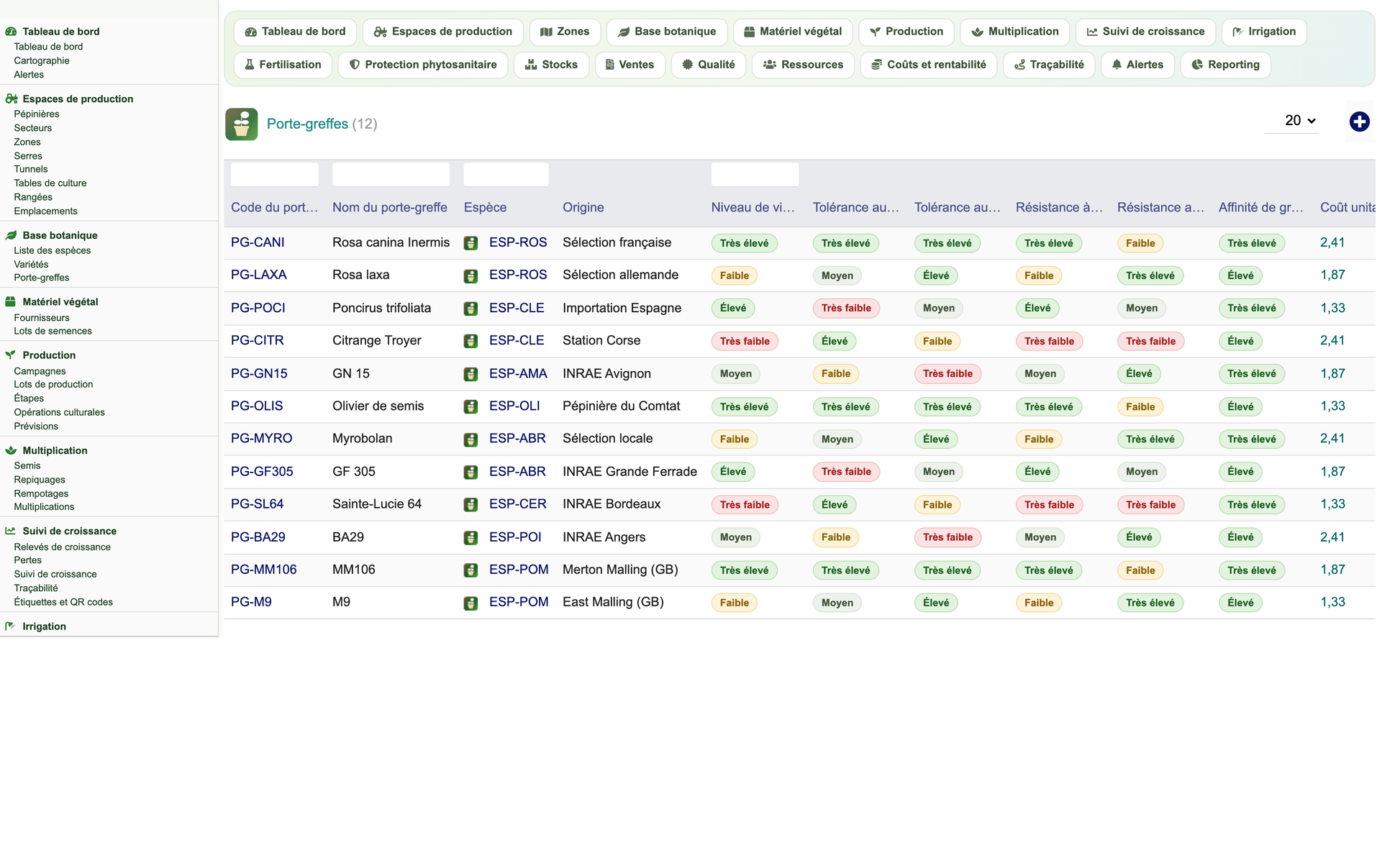Open Stocks tab in top navigation
This screenshot has width=1400, height=866.
(551, 65)
